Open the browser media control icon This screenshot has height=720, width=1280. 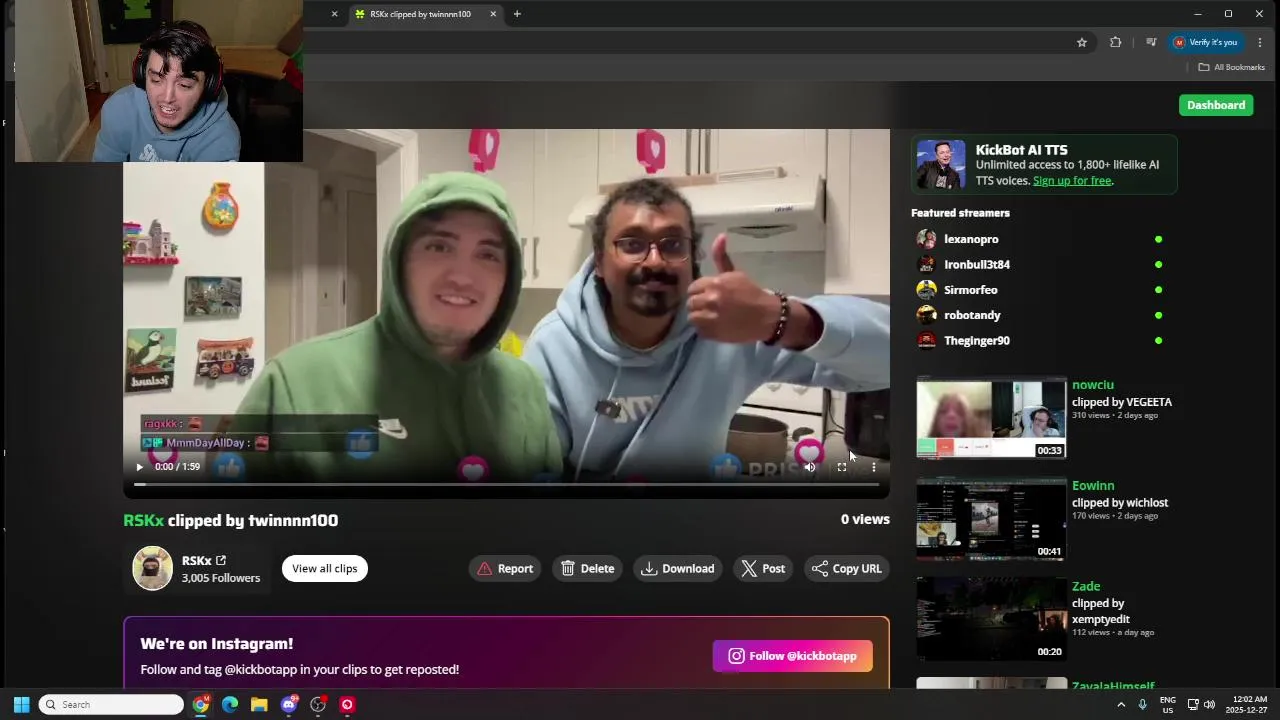(x=1151, y=42)
